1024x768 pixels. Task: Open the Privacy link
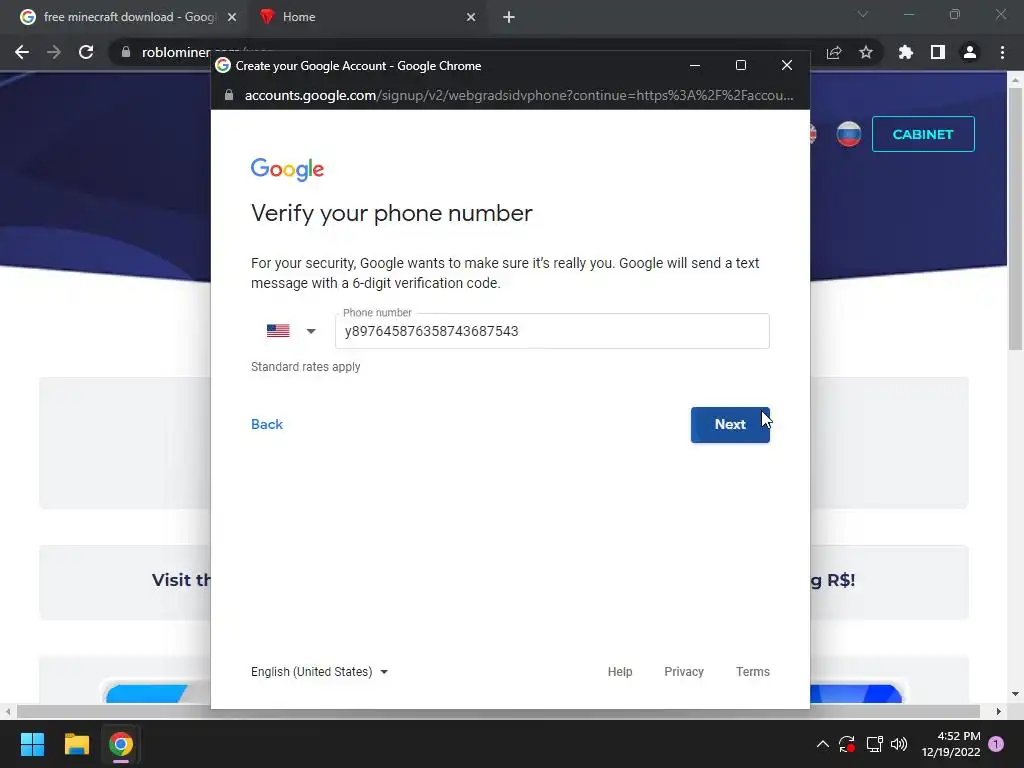(684, 671)
